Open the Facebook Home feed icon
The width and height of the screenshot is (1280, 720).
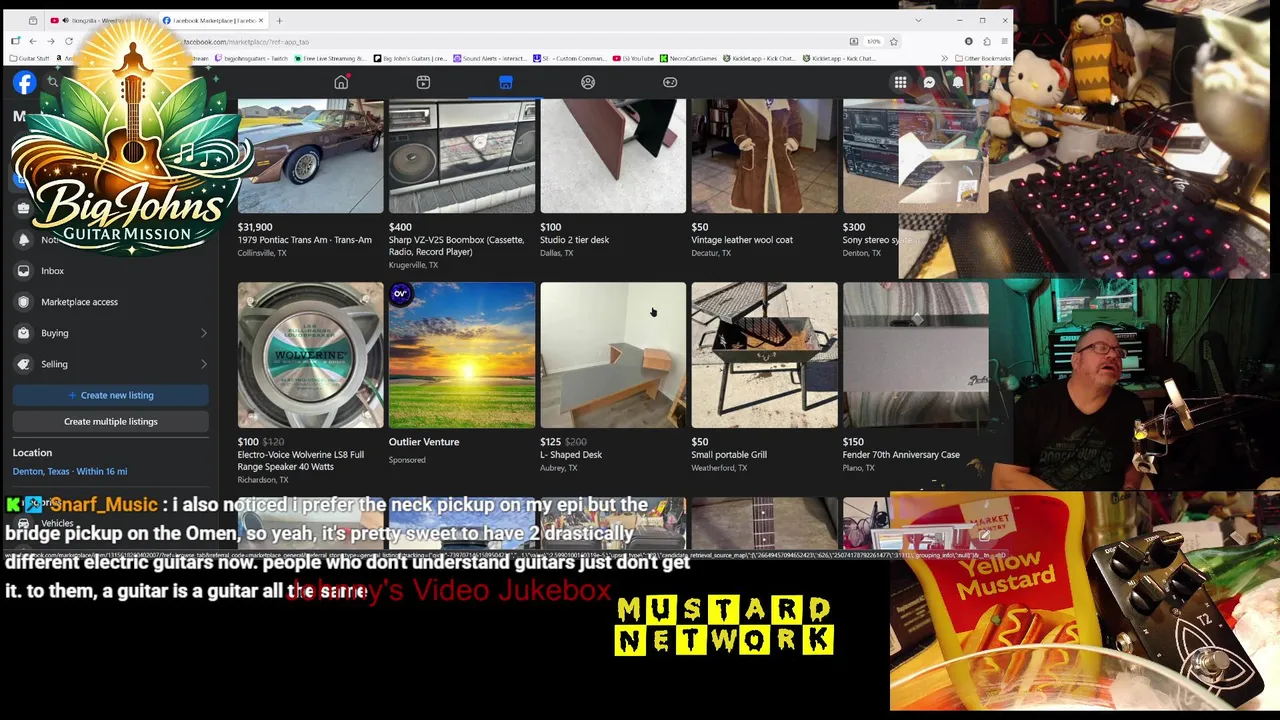341,83
